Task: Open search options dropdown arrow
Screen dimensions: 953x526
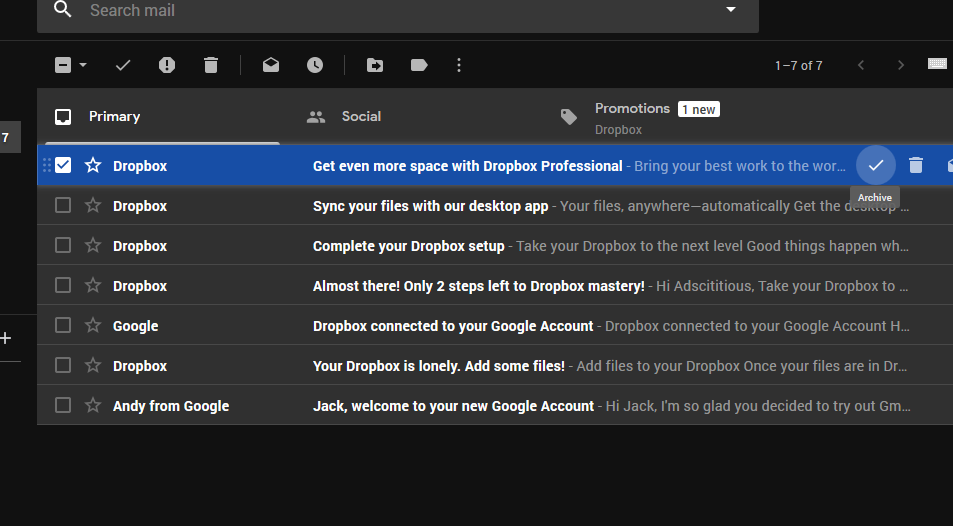Action: click(731, 10)
